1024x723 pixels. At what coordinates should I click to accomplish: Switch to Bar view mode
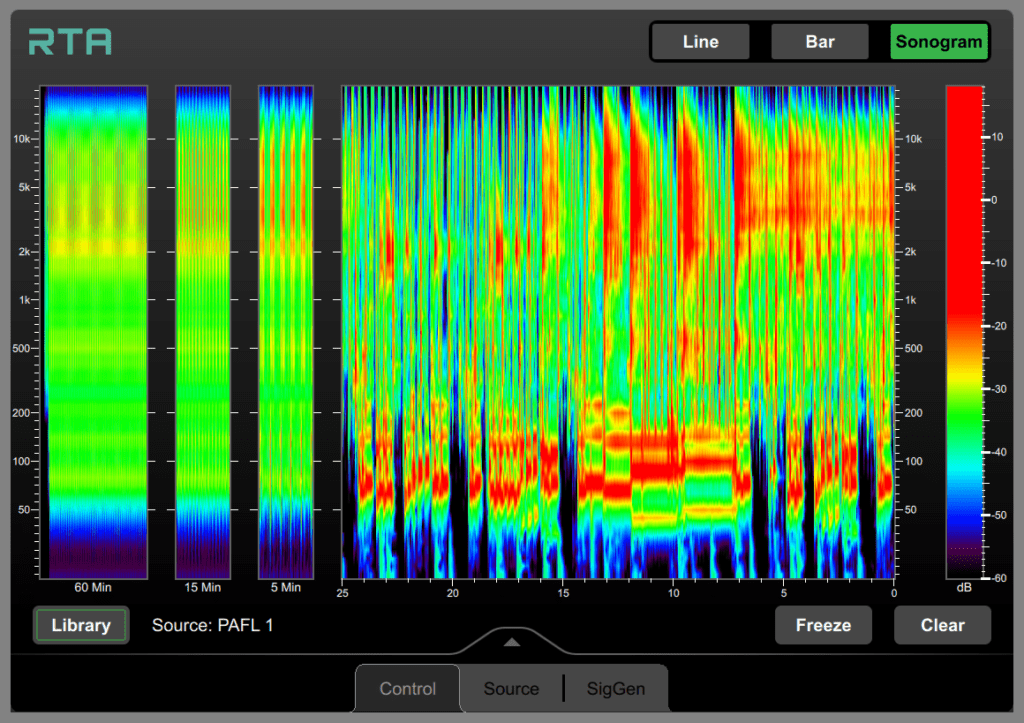click(x=820, y=42)
